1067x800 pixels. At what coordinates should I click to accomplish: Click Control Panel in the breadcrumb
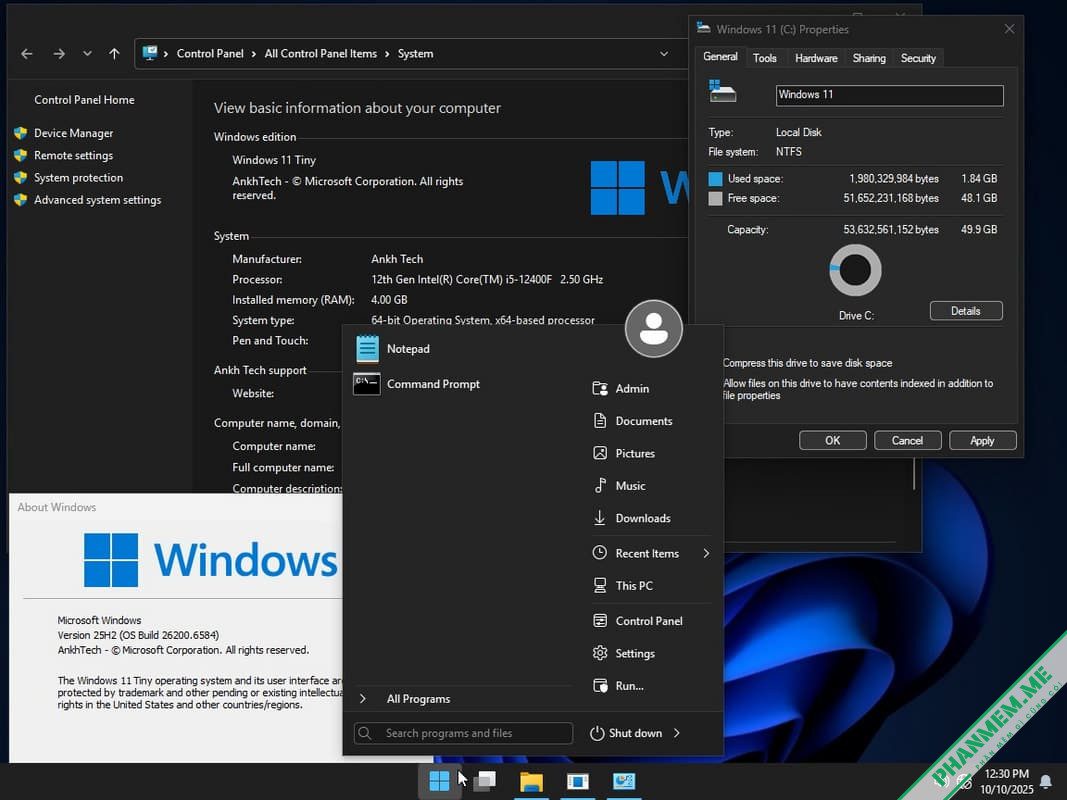tap(210, 54)
